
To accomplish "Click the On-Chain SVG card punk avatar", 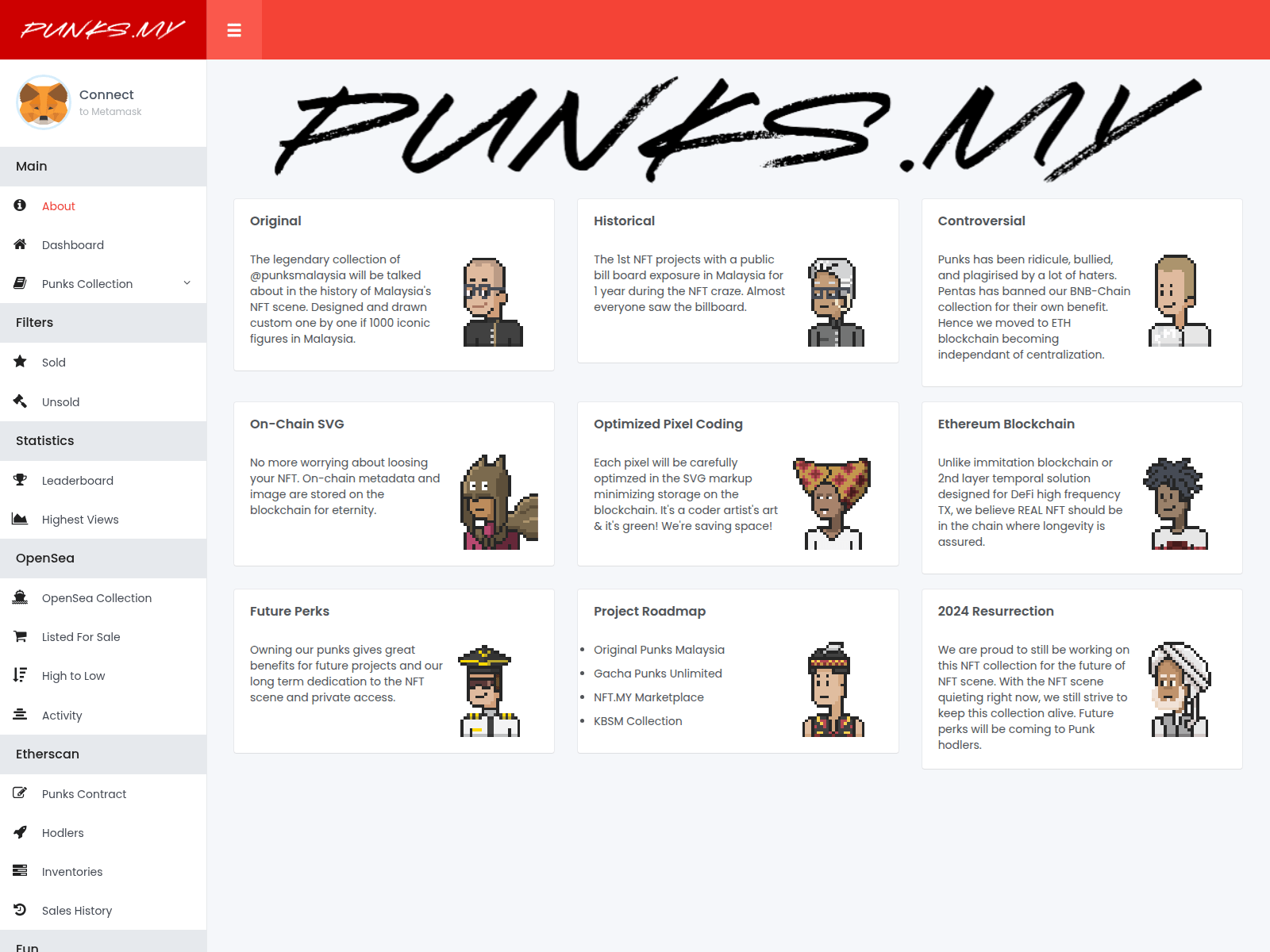I will tap(499, 502).
